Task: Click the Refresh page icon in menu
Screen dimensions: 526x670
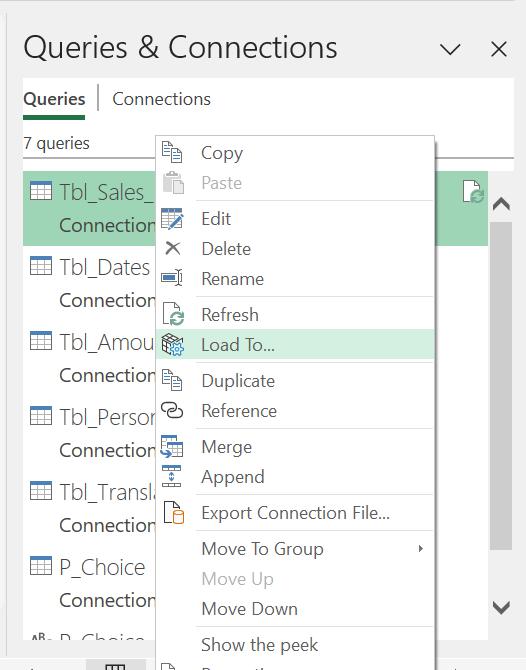Action: click(x=173, y=314)
